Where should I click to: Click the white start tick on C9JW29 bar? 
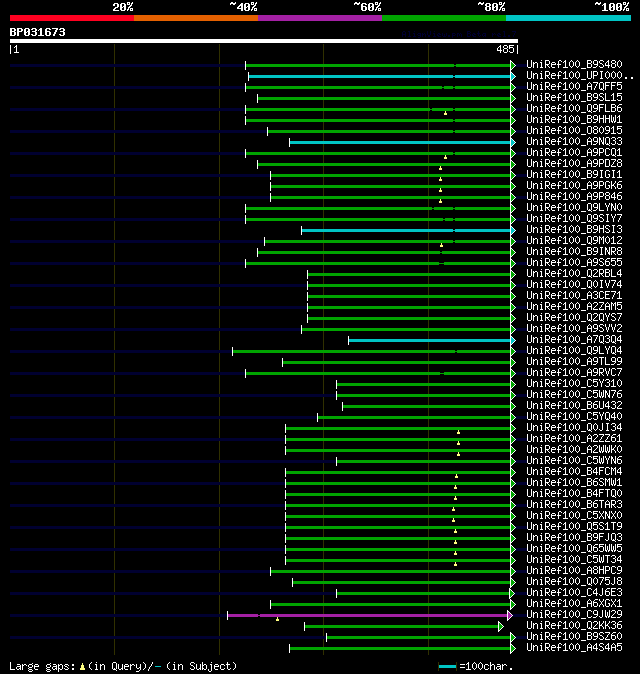(227, 616)
